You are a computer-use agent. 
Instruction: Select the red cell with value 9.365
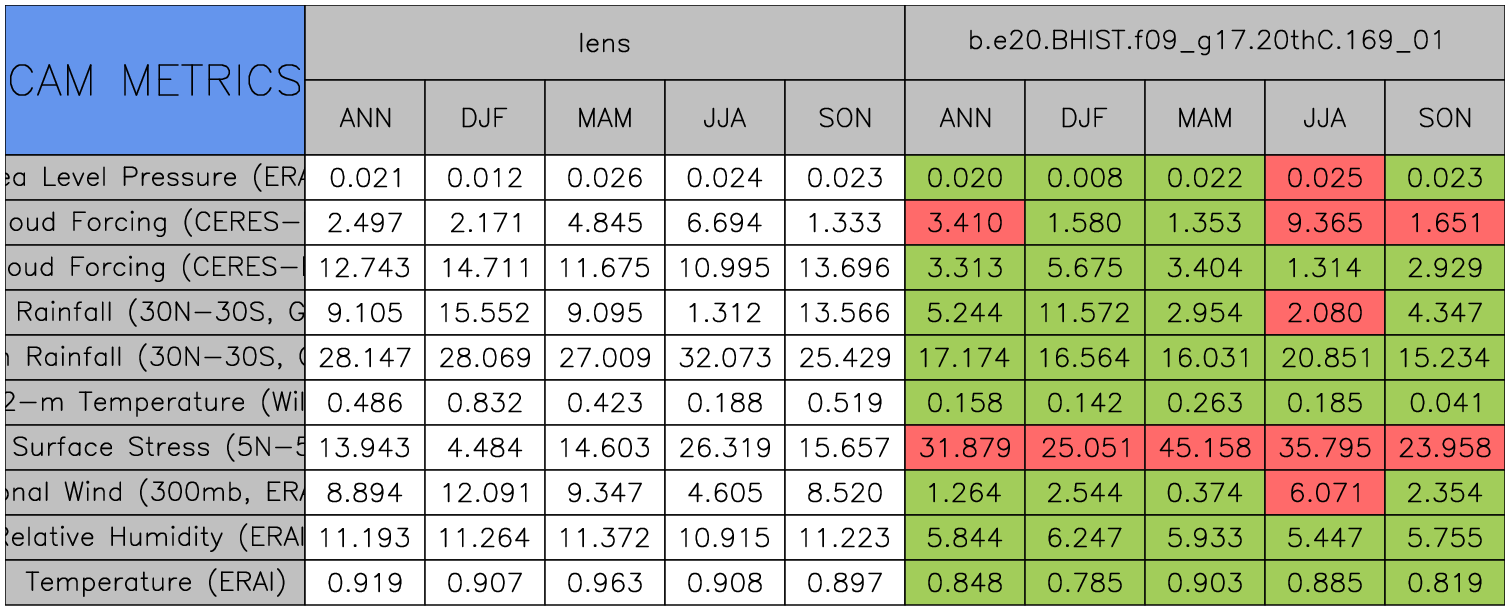point(1324,223)
